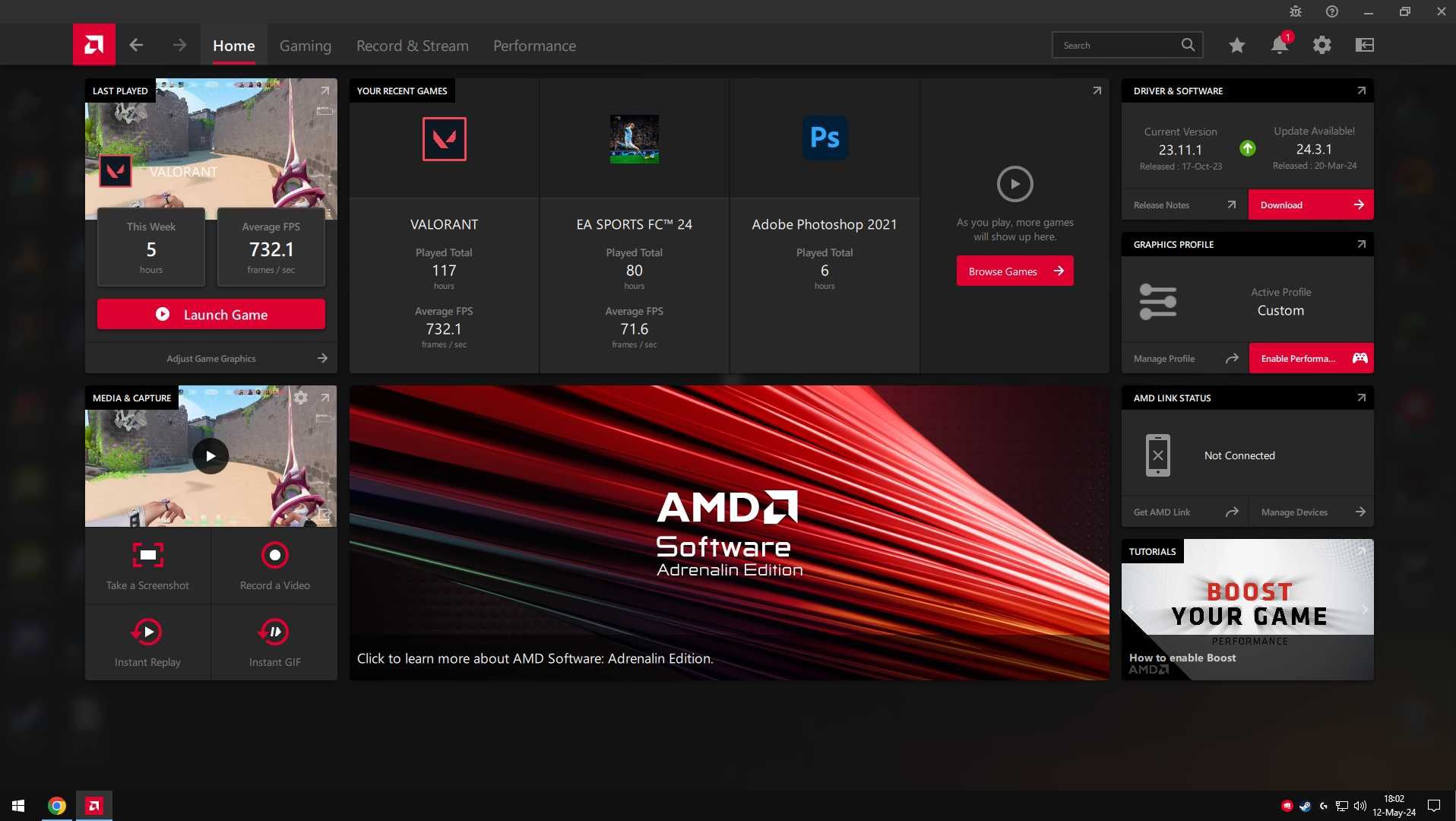Screen dimensions: 1456x821
Task: Expand Media & Capture panel arrow
Action: pos(325,398)
